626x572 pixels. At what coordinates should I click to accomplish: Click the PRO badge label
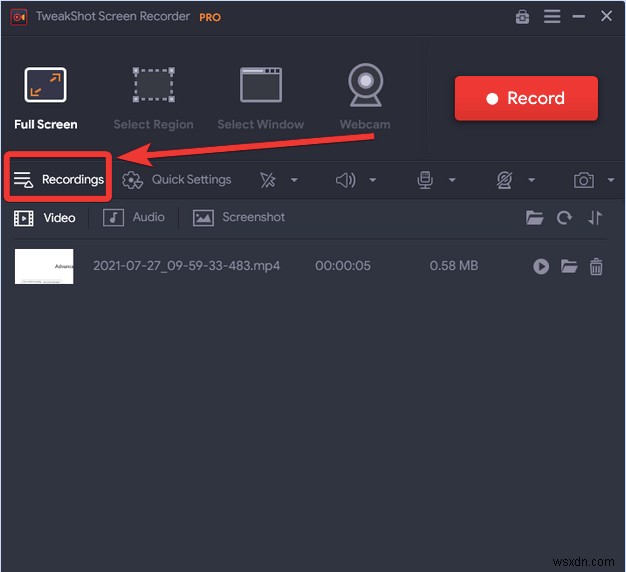coord(210,18)
